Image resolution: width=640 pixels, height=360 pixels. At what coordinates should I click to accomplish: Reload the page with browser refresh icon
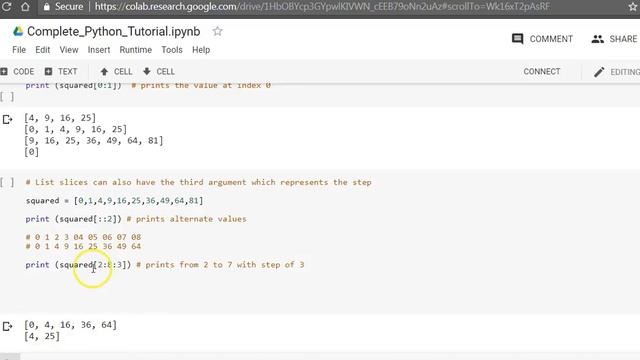tap(7, 7)
